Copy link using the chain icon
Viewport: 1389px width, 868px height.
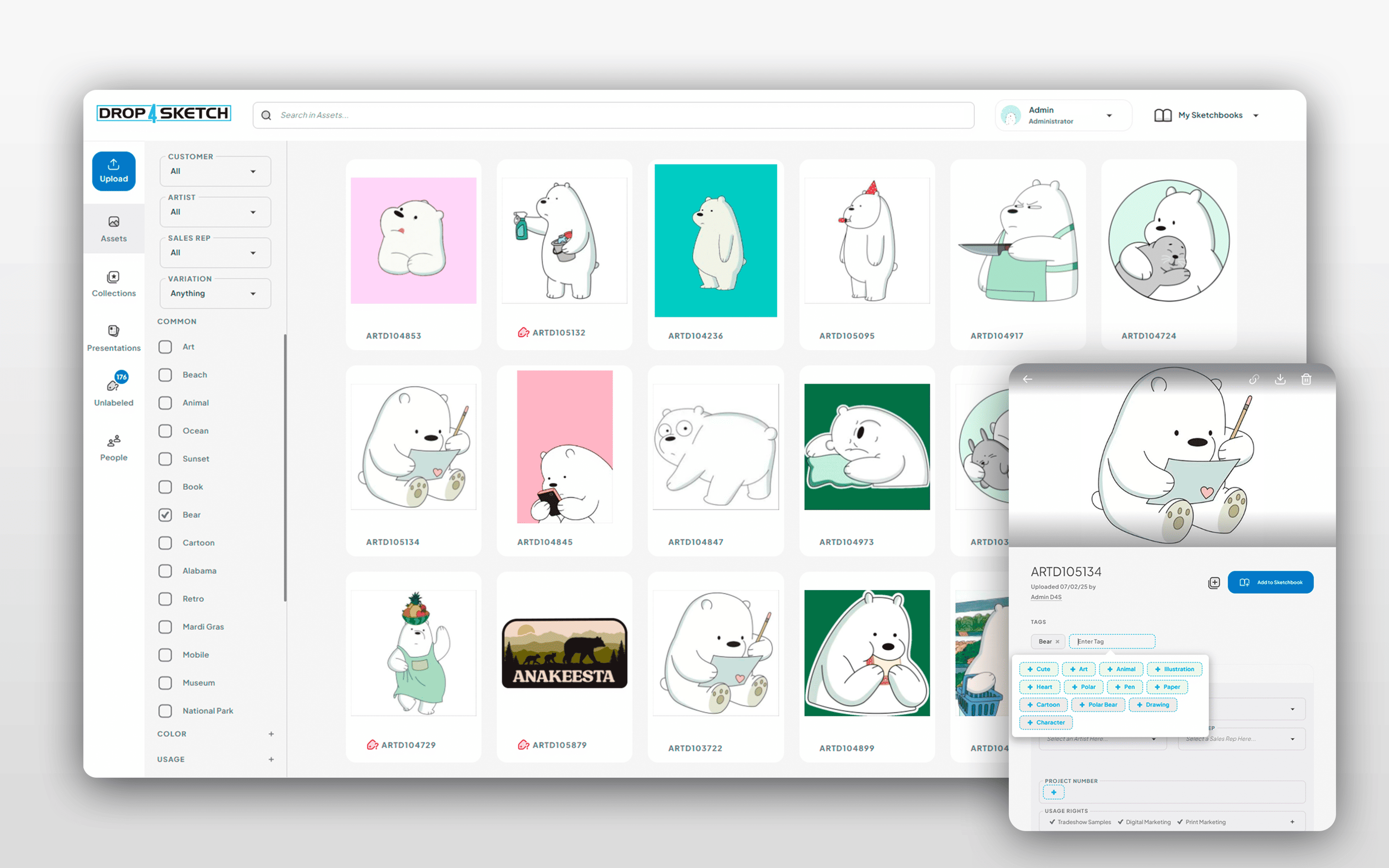point(1254,379)
